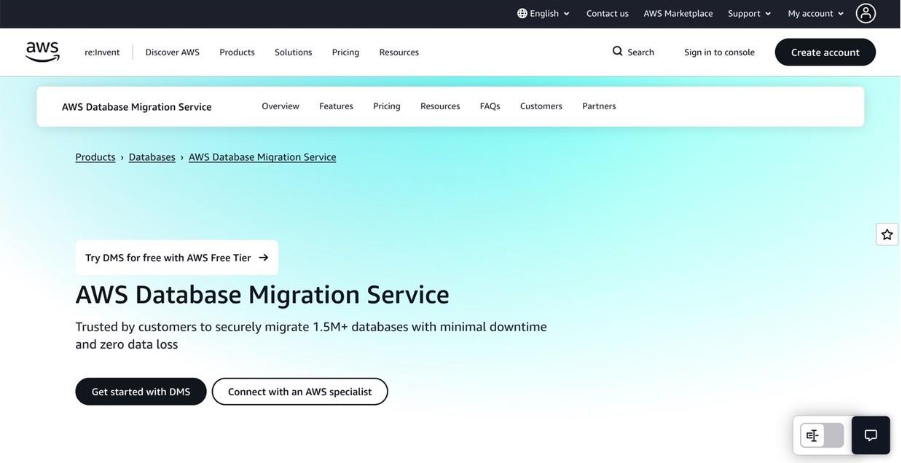
Task: Click the Create account button
Action: [825, 52]
